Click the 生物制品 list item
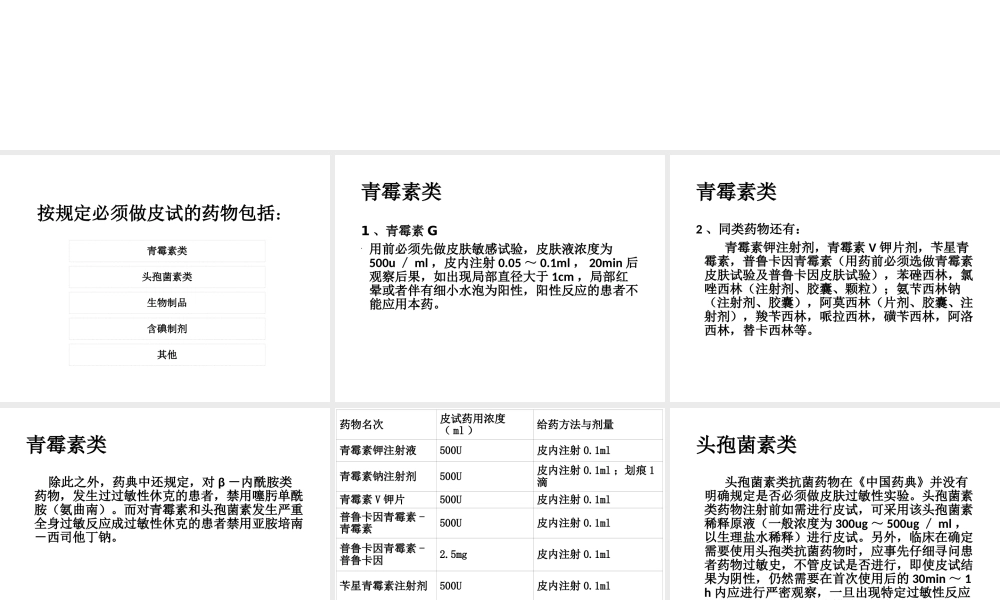The image size is (1000, 600). (166, 302)
